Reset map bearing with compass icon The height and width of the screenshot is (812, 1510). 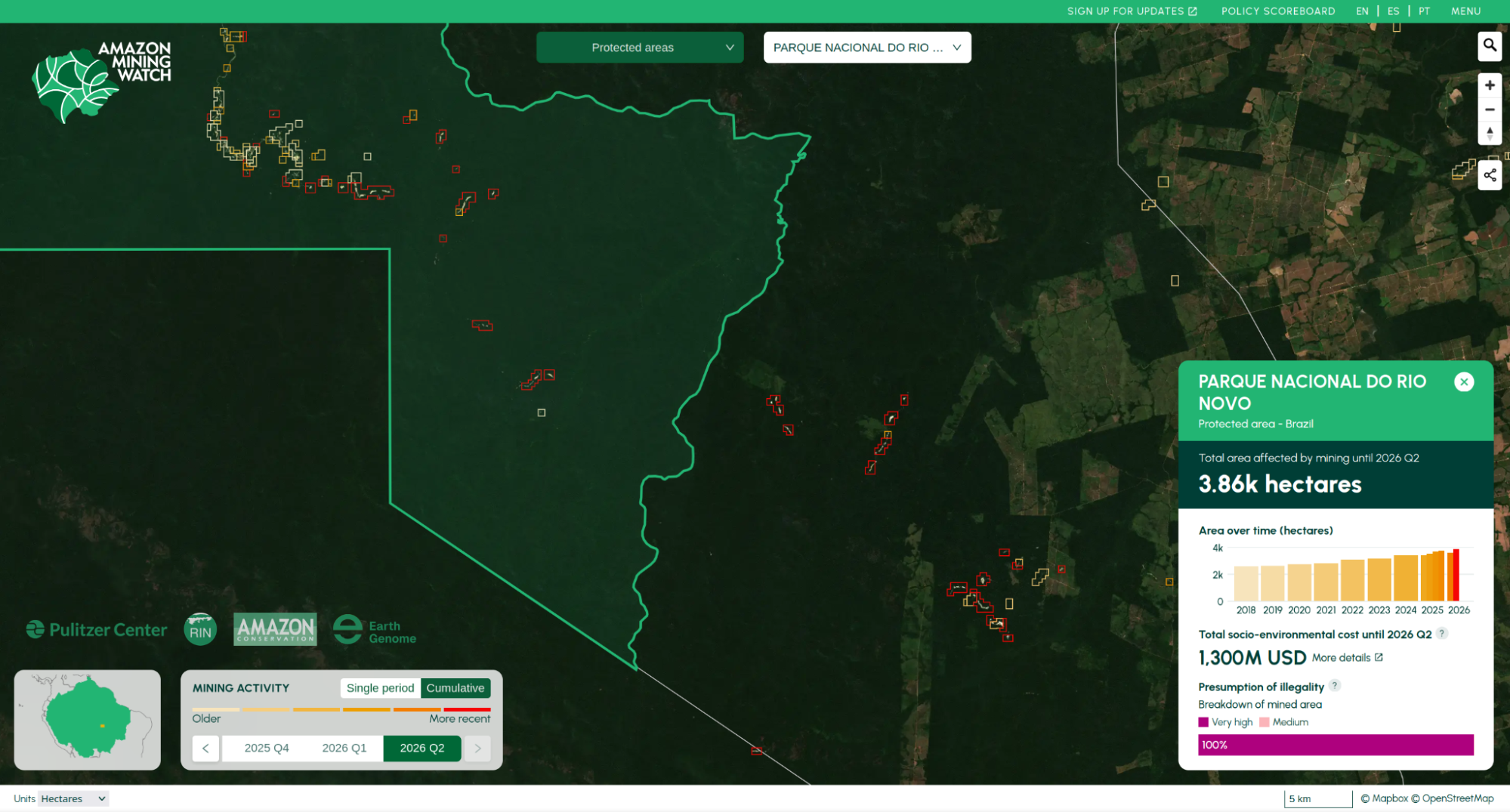(x=1489, y=133)
